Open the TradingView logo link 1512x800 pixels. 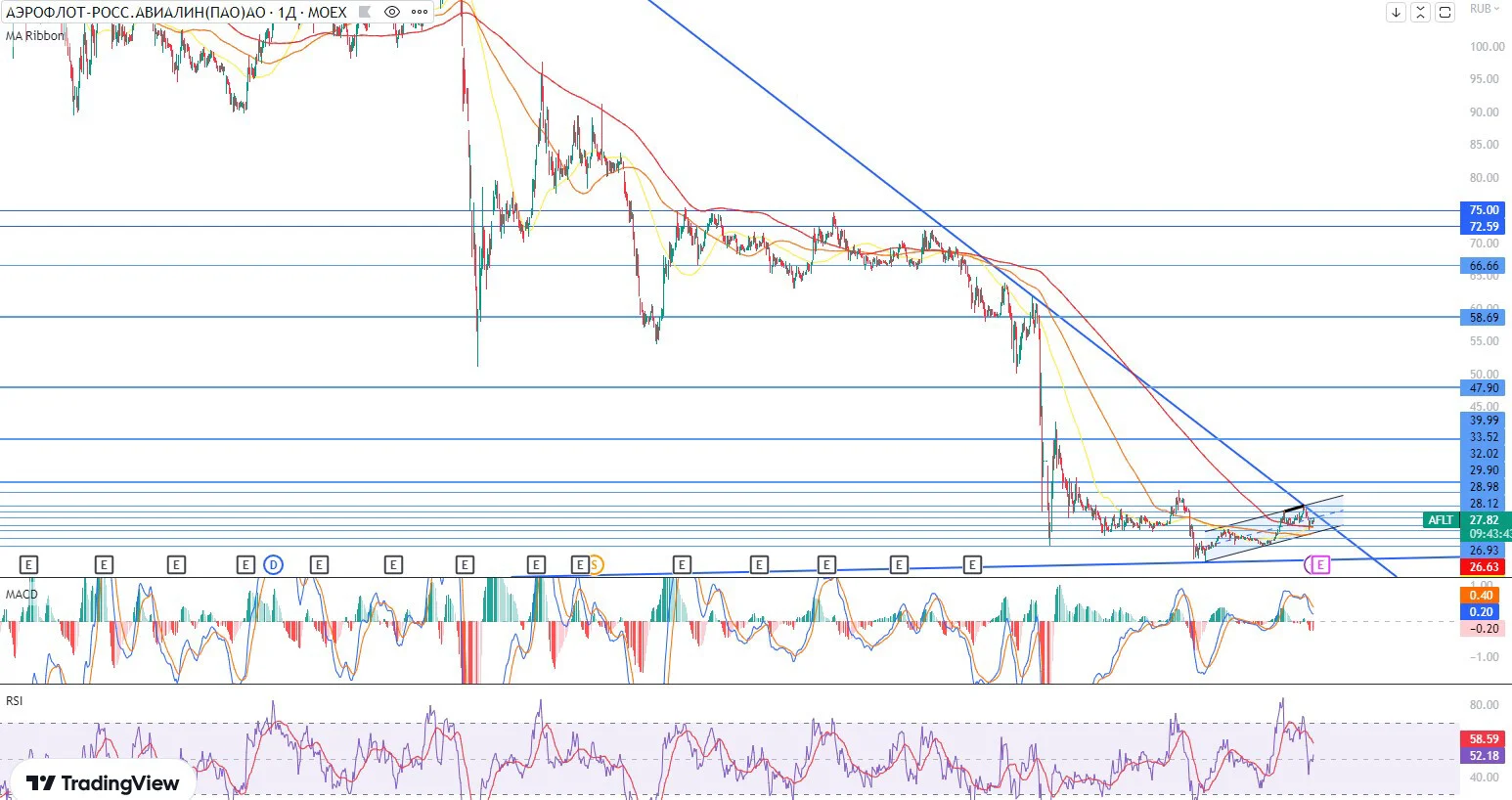tap(103, 783)
